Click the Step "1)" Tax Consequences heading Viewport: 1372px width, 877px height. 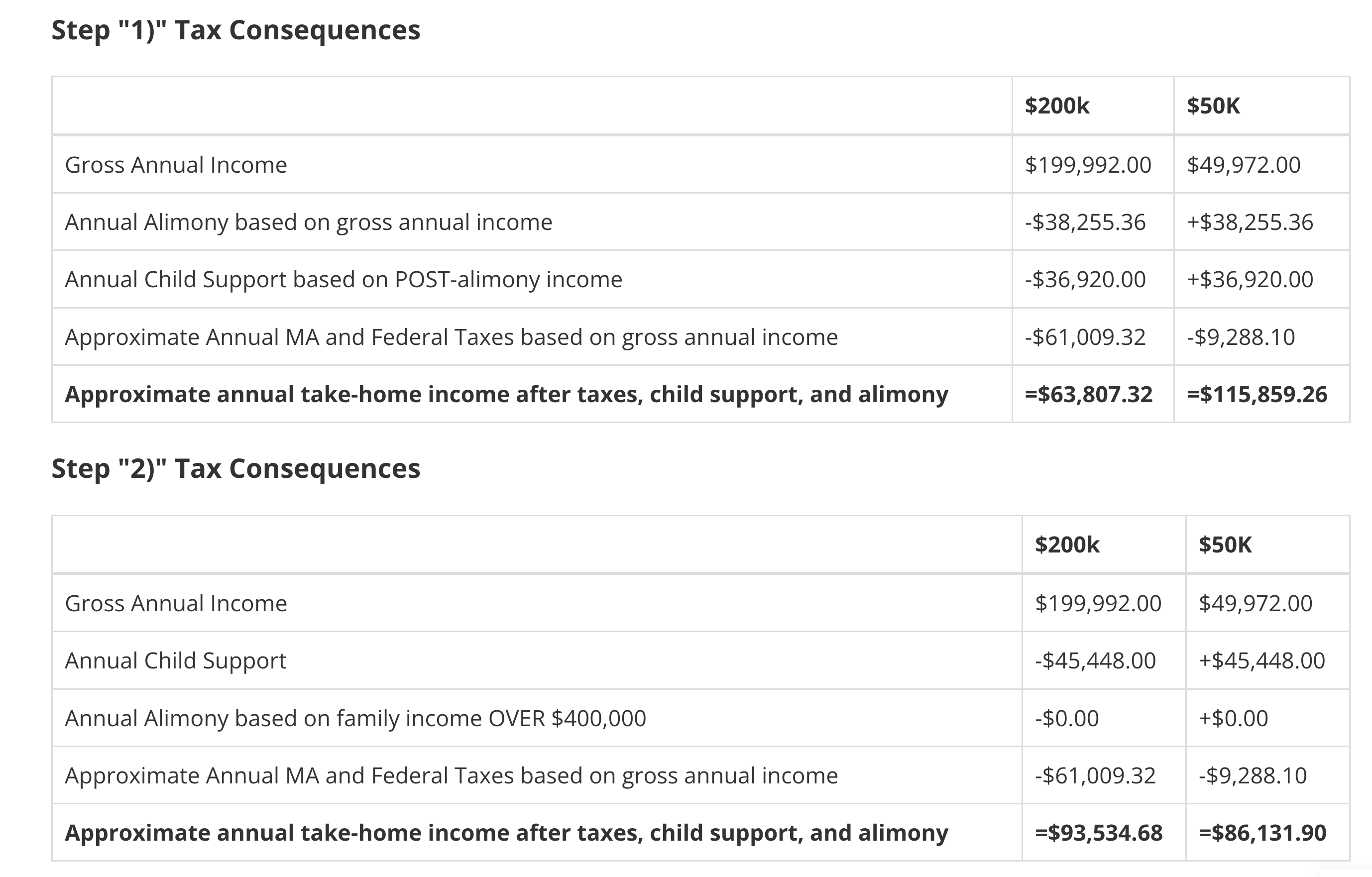point(236,30)
